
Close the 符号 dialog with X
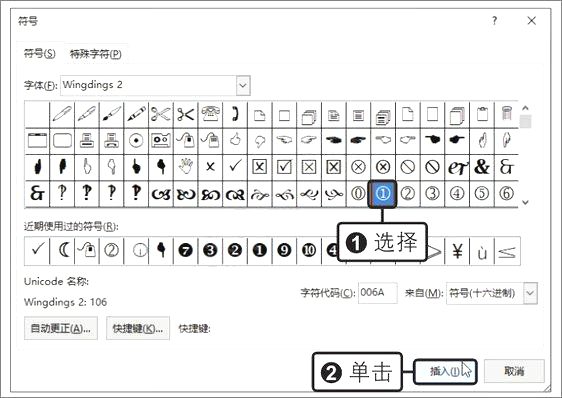point(532,21)
